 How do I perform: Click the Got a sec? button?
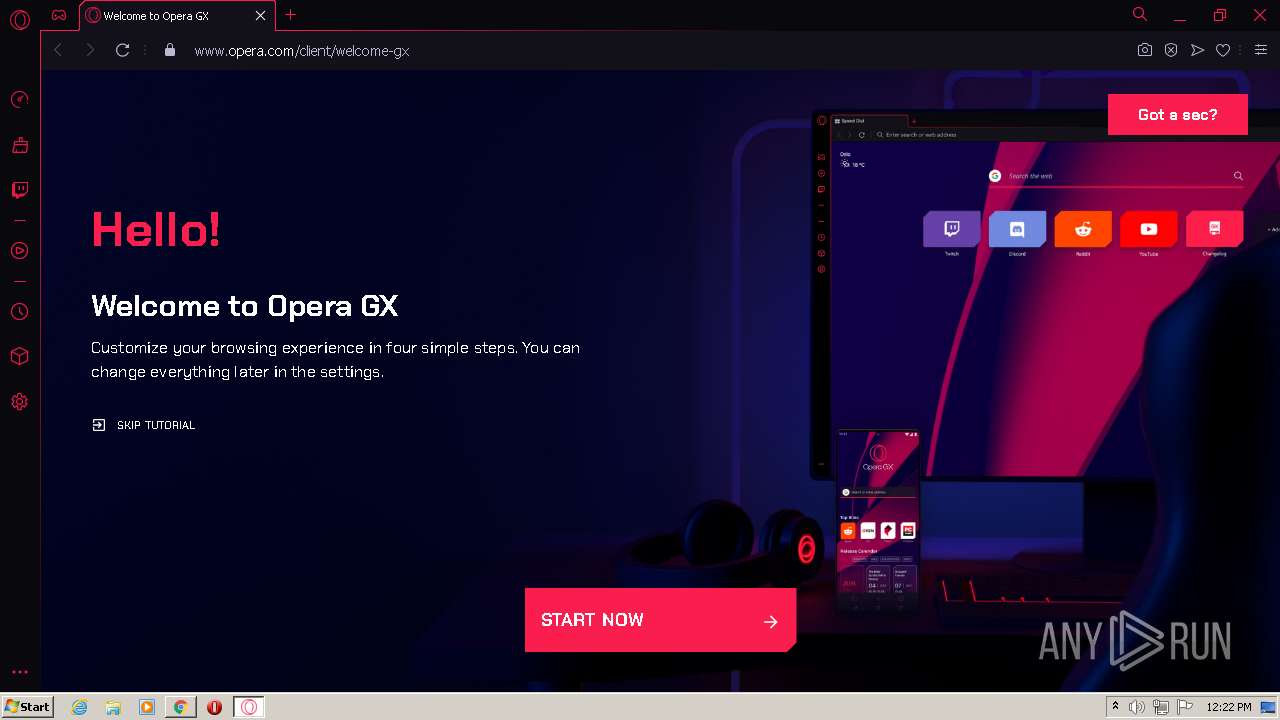pos(1177,114)
